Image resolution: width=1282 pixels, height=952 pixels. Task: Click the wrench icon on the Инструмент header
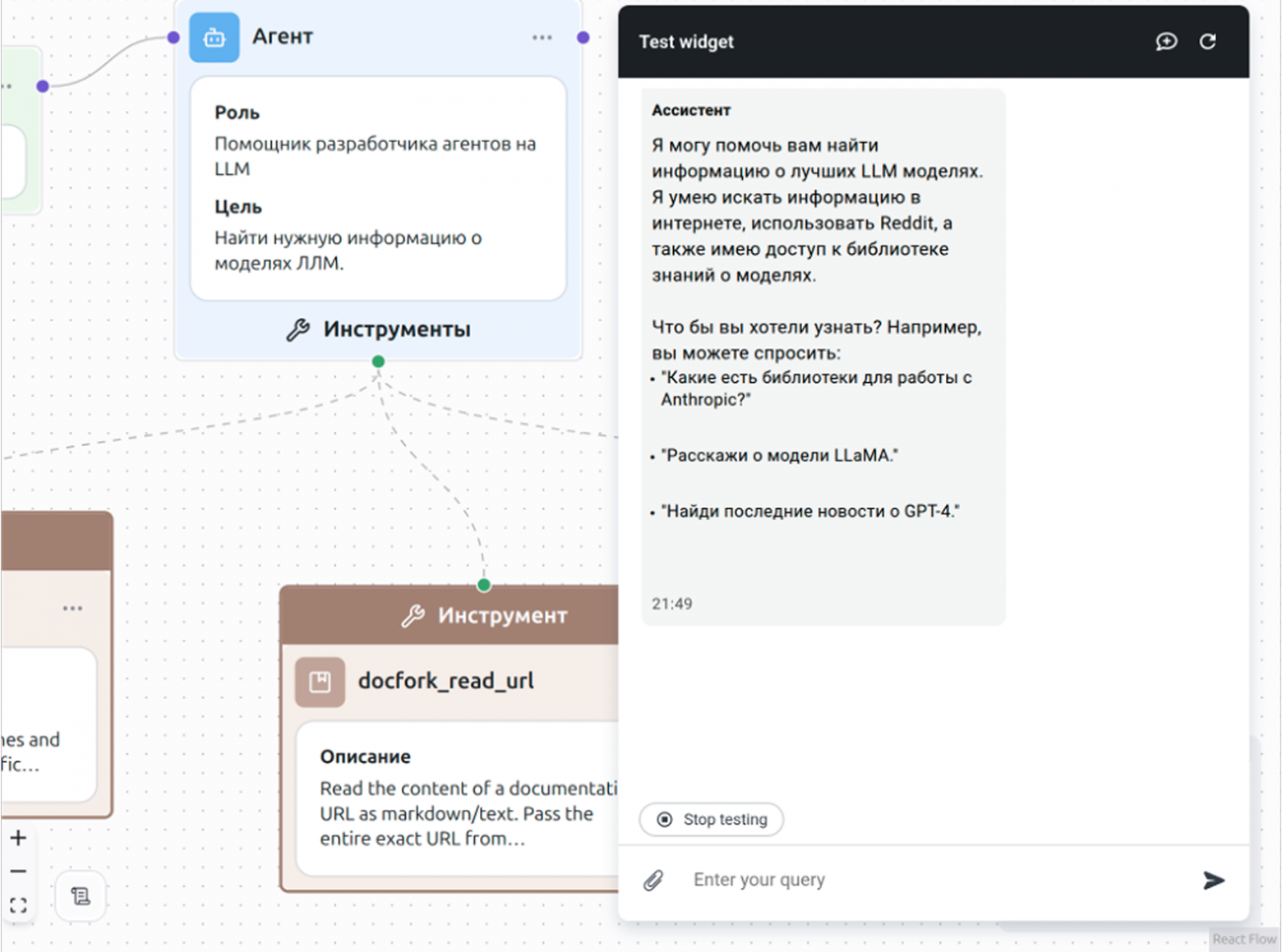[x=414, y=614]
